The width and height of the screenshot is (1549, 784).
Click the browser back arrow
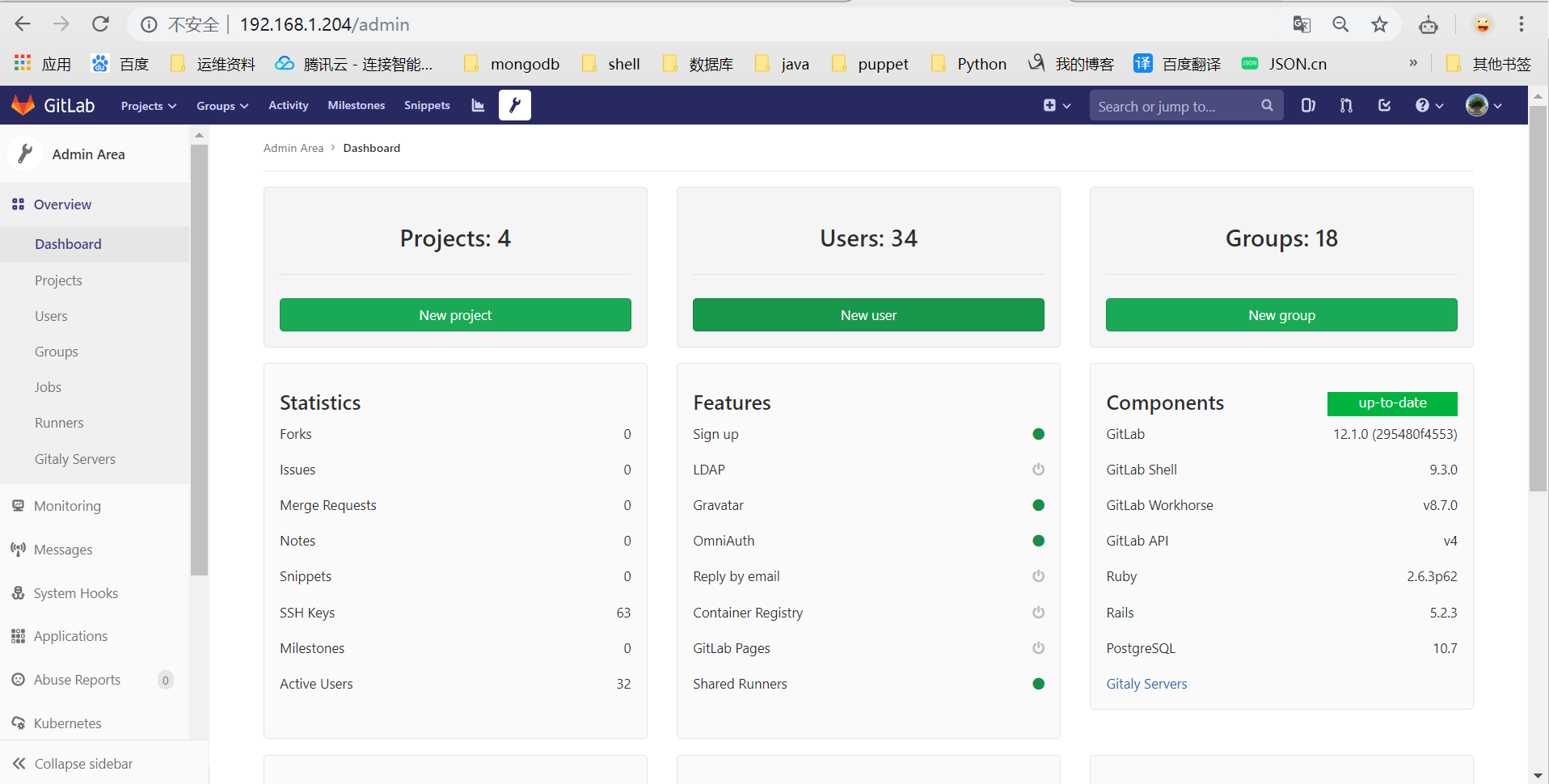tap(23, 24)
